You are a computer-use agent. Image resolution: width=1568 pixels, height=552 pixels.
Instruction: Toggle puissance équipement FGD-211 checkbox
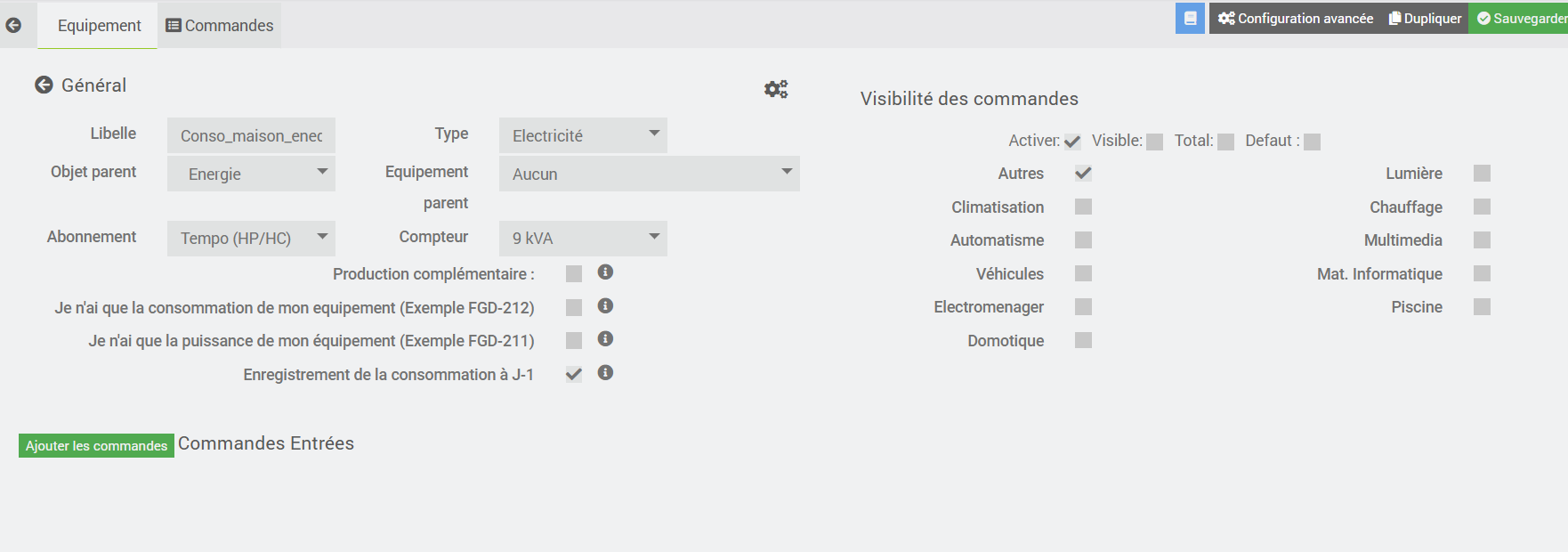pos(574,341)
